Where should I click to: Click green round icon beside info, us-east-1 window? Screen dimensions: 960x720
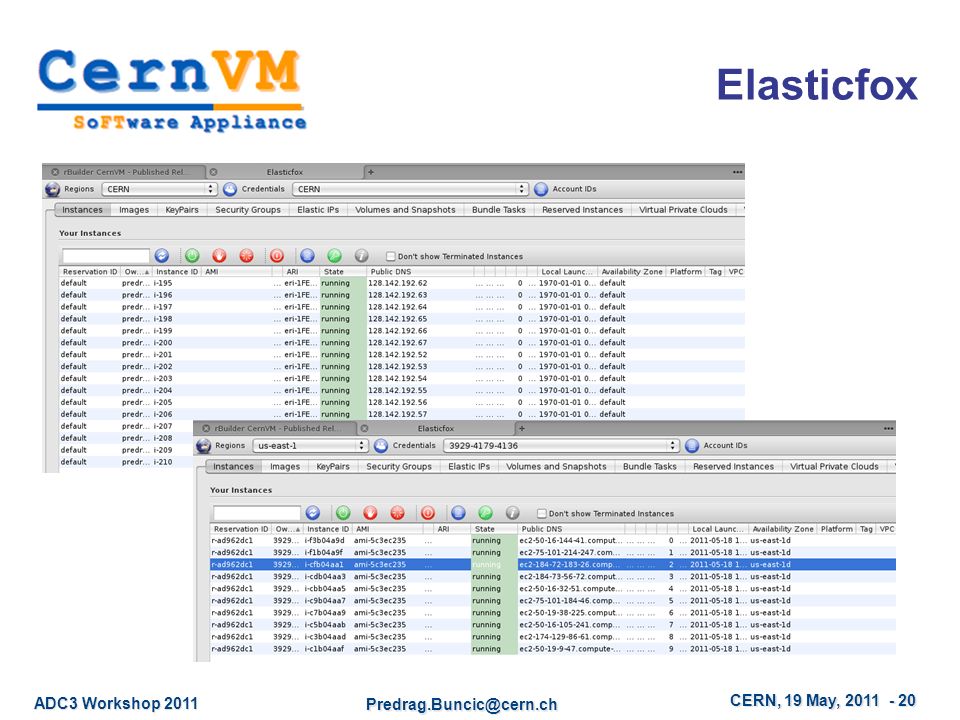coord(486,513)
